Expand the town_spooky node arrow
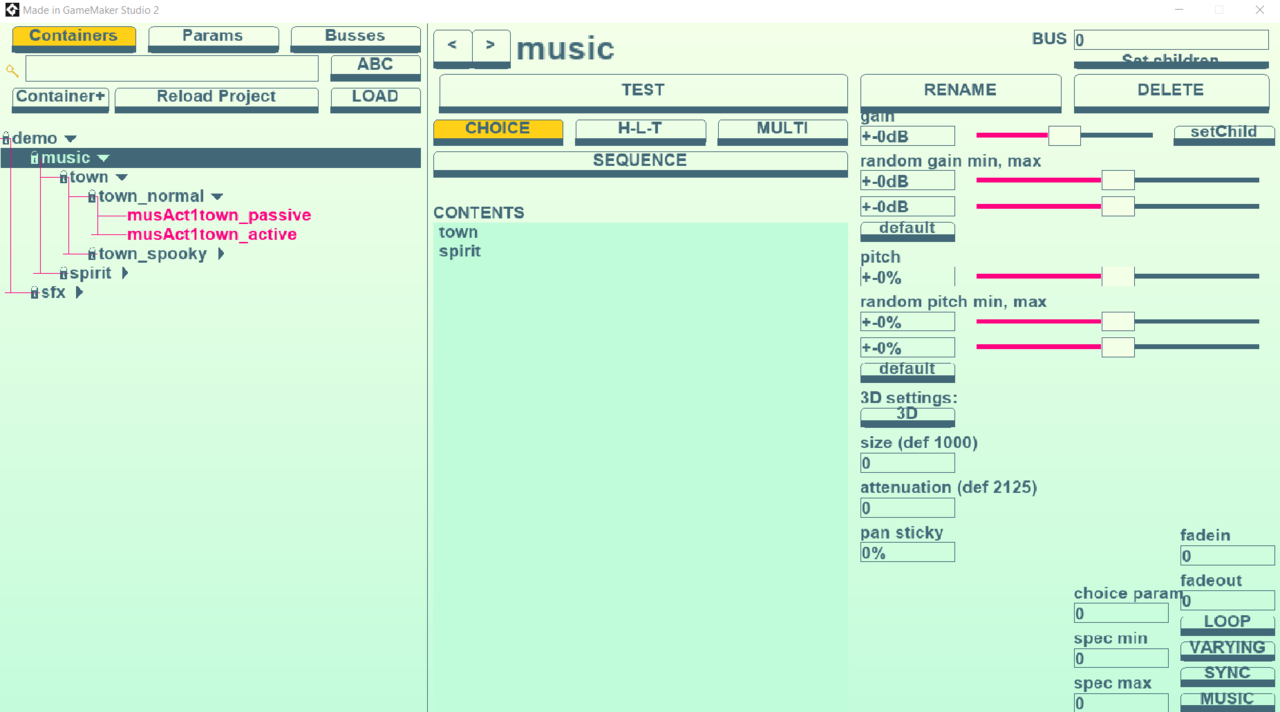1280x712 pixels. 221,254
